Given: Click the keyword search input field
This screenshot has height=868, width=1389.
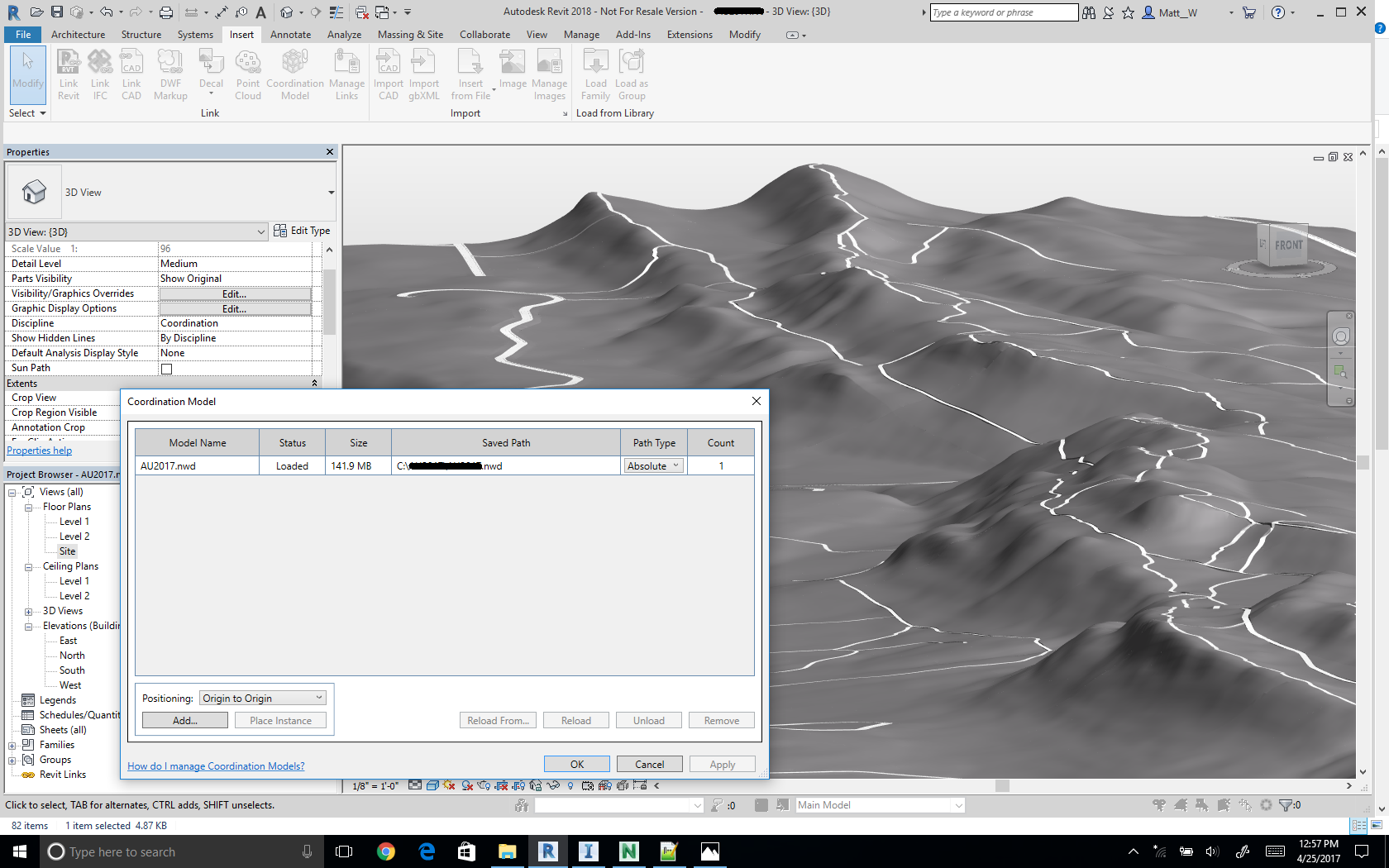Looking at the screenshot, I should point(1003,12).
